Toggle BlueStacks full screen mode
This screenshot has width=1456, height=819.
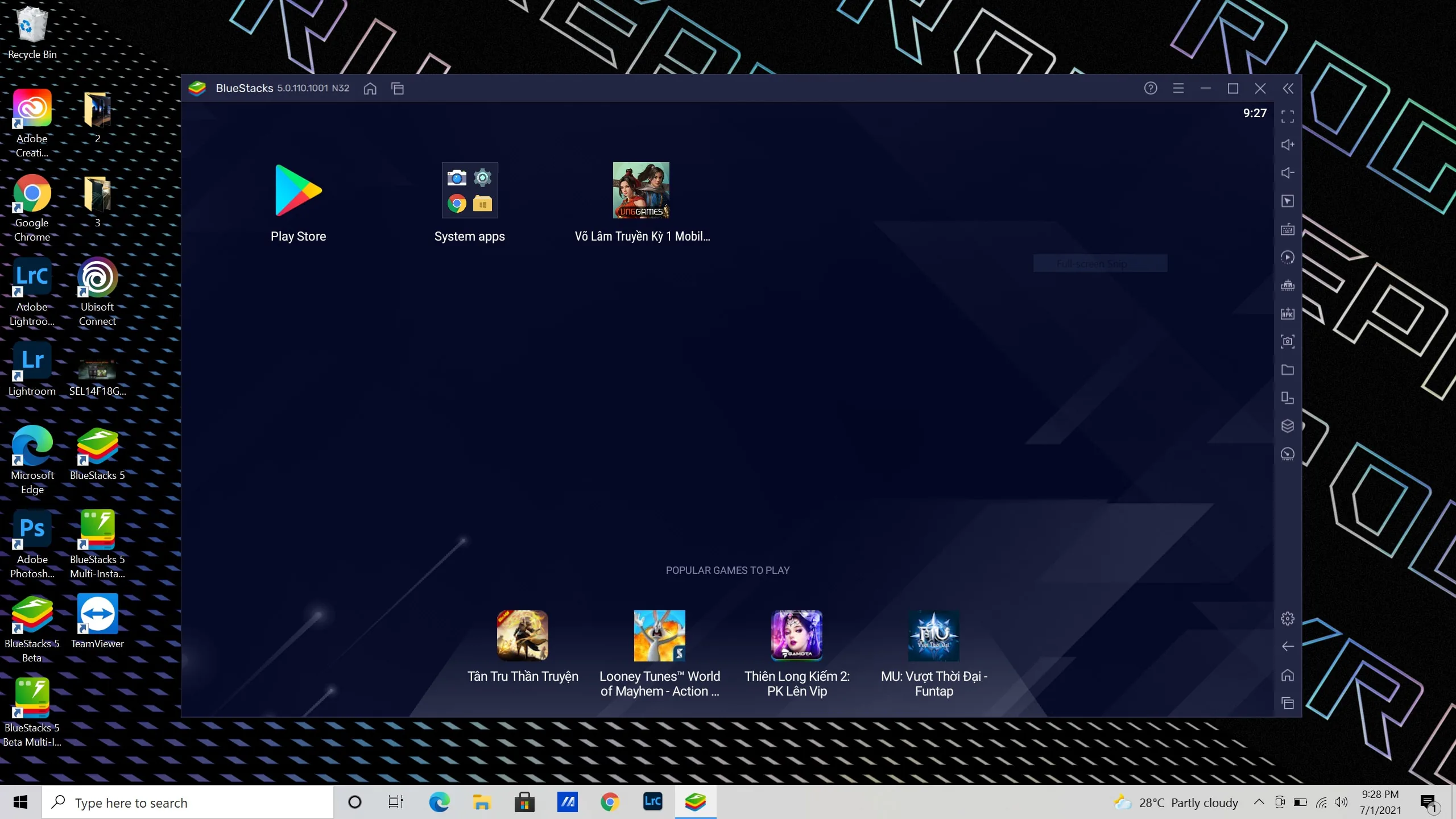point(1288,117)
